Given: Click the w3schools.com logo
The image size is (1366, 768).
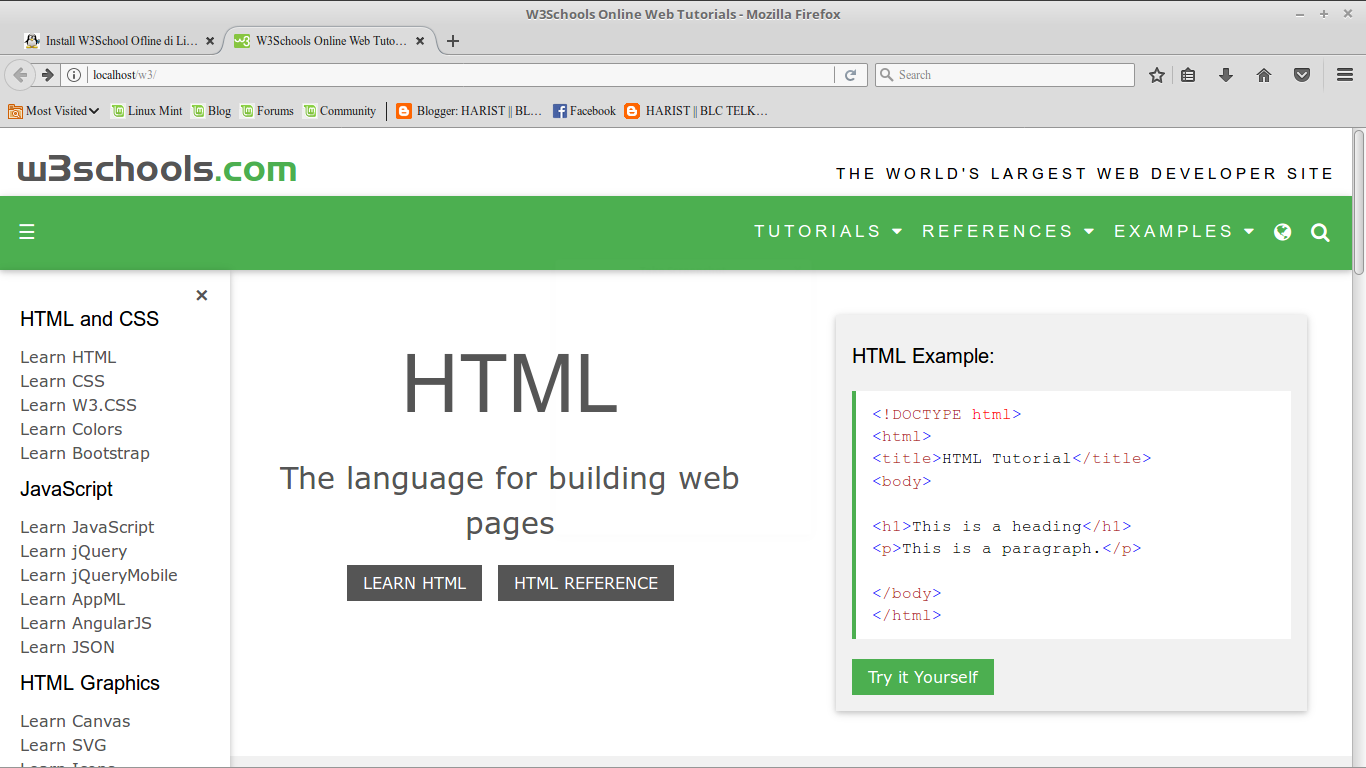Looking at the screenshot, I should [157, 169].
